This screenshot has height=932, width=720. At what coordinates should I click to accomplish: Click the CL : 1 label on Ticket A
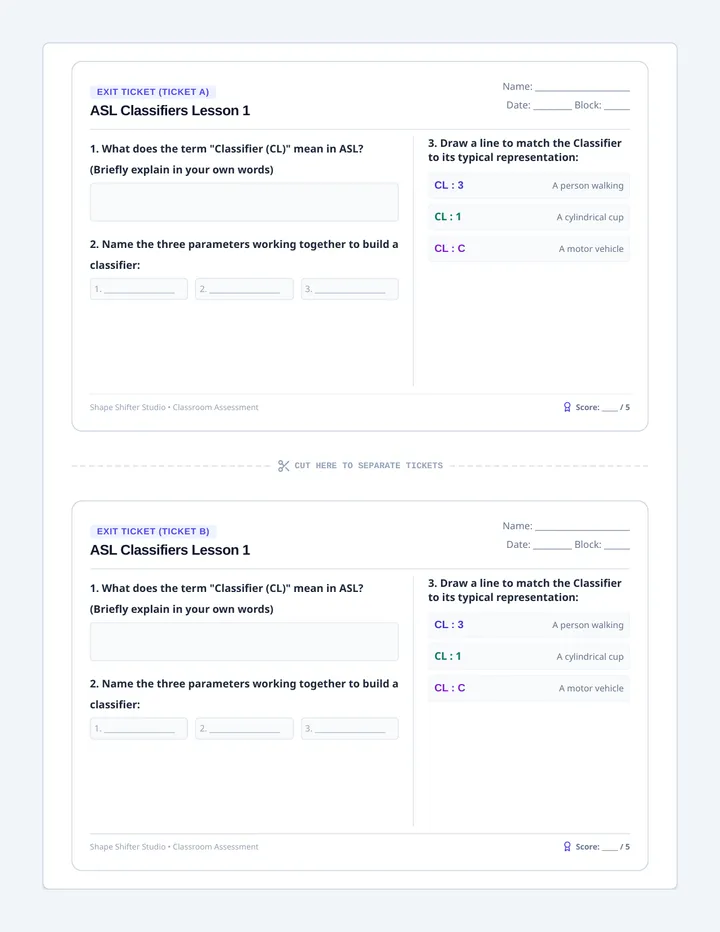tap(448, 217)
